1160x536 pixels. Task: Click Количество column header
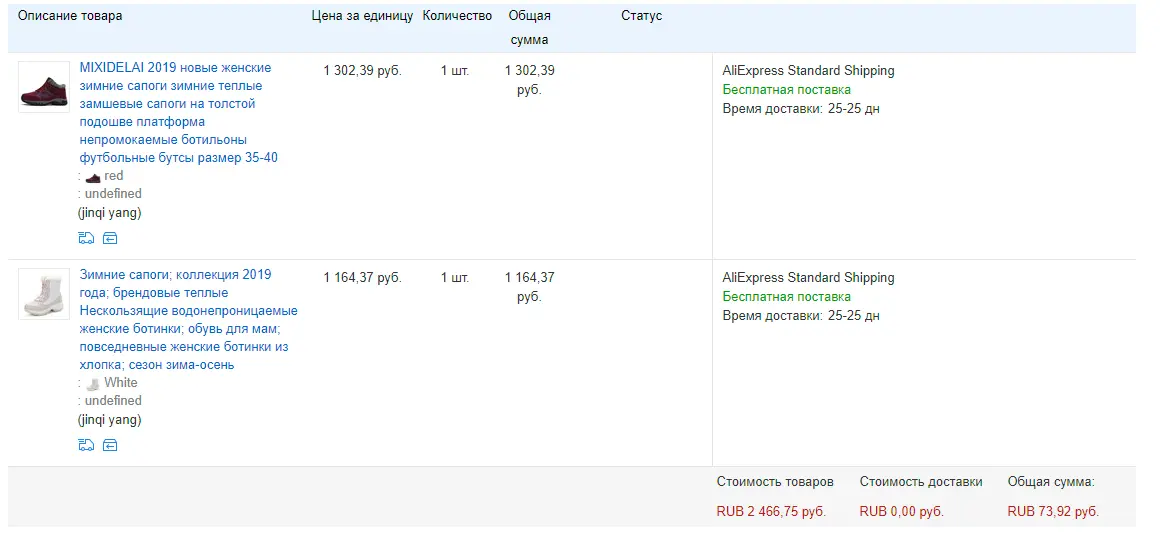457,16
